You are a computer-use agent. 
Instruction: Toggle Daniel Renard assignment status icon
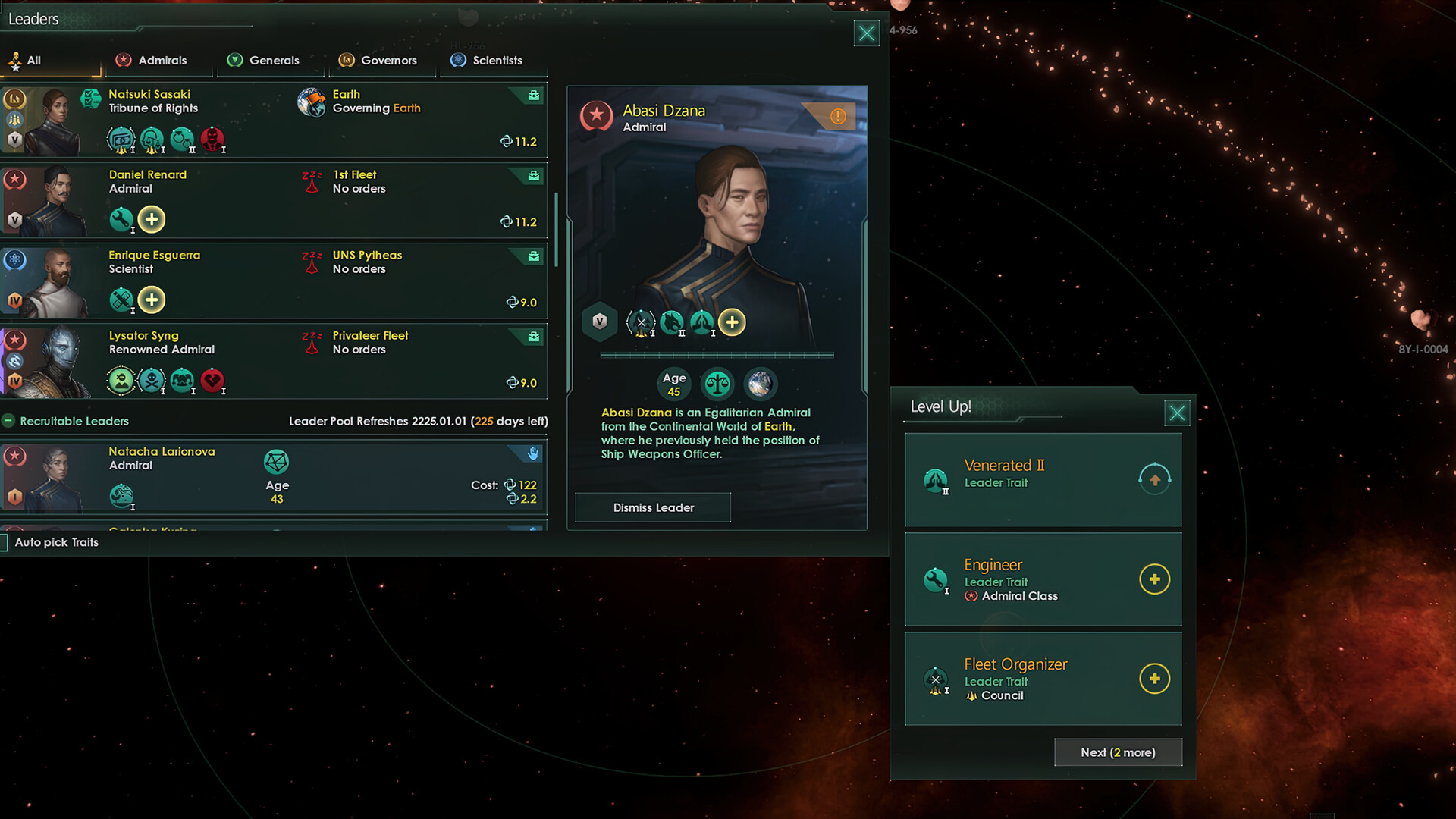click(x=534, y=177)
